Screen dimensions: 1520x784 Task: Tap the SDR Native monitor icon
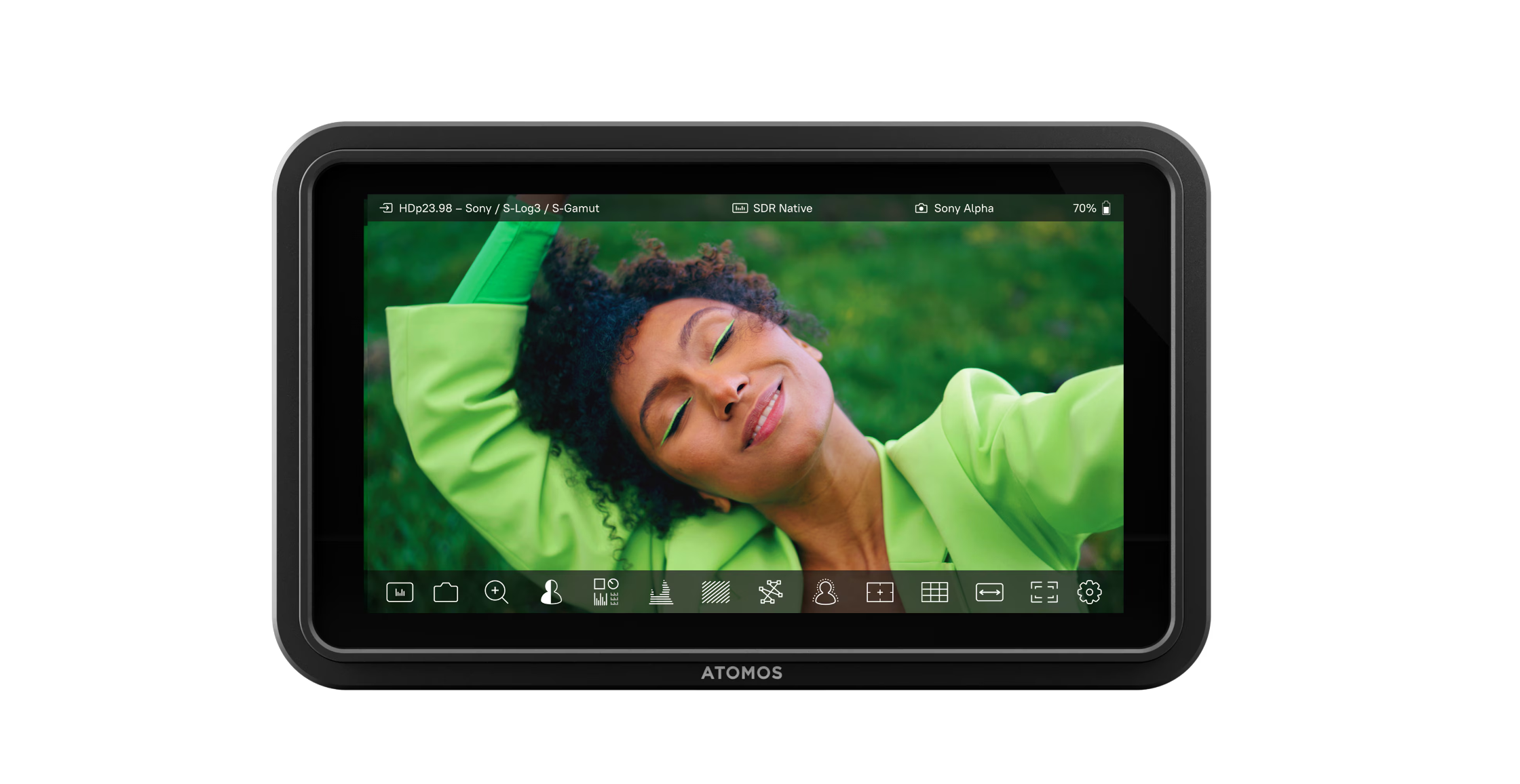point(740,208)
